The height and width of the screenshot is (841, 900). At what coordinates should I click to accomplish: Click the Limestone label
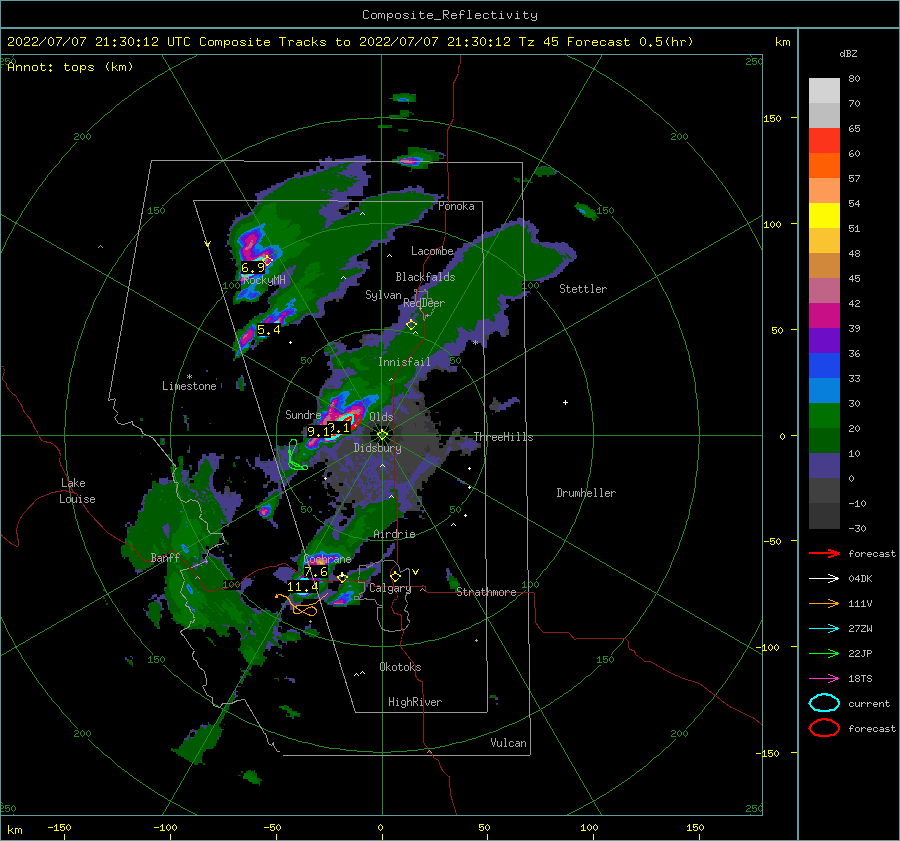[189, 386]
